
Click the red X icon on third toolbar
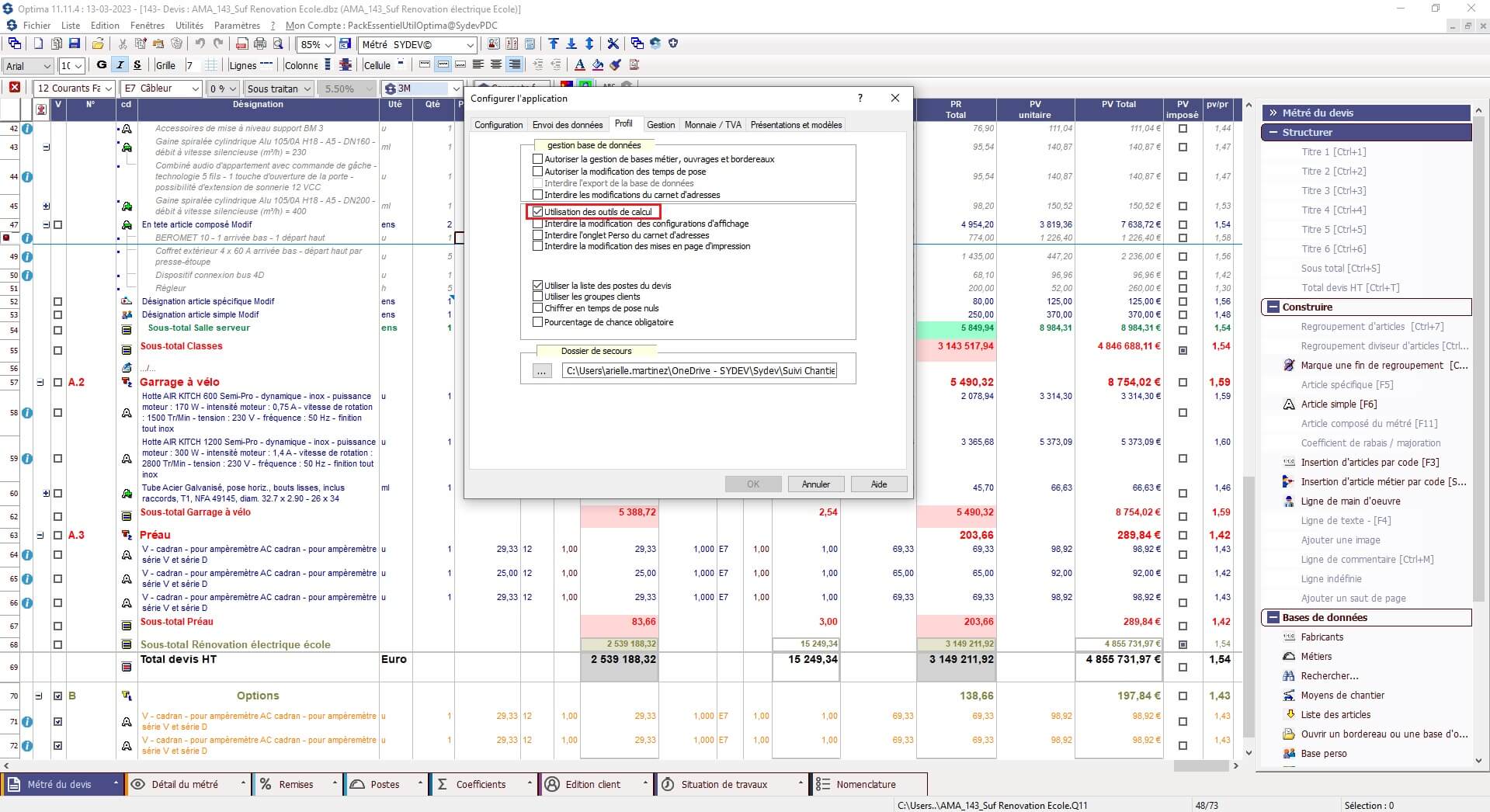coord(14,87)
